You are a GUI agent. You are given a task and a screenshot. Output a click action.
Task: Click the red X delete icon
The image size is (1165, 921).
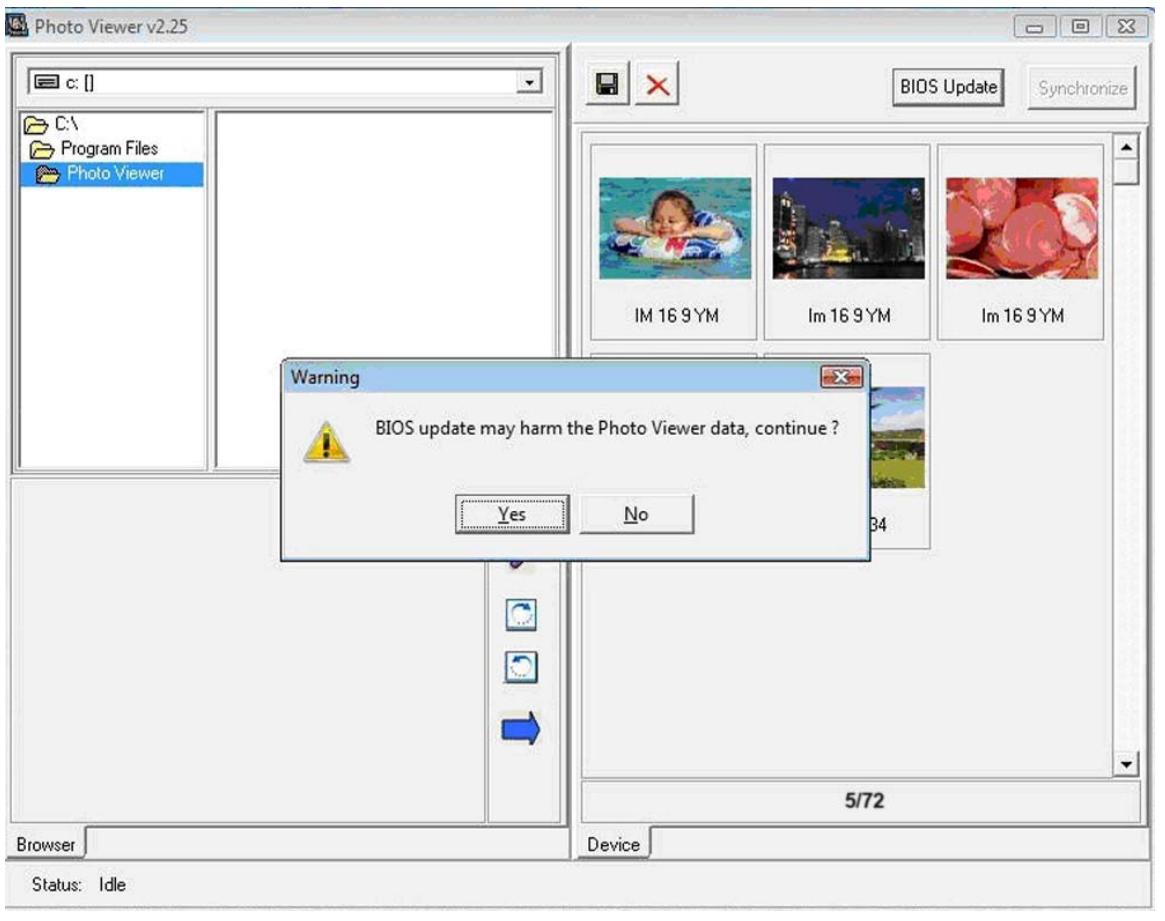pyautogui.click(x=657, y=87)
